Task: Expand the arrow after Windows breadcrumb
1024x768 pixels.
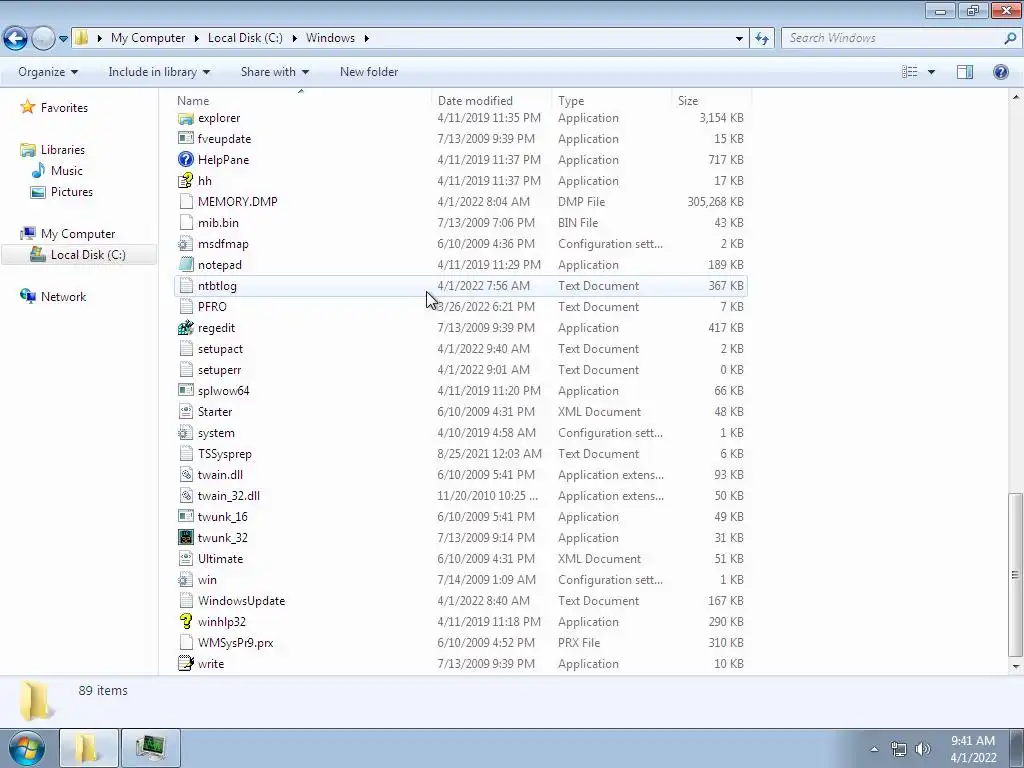Action: tap(366, 38)
